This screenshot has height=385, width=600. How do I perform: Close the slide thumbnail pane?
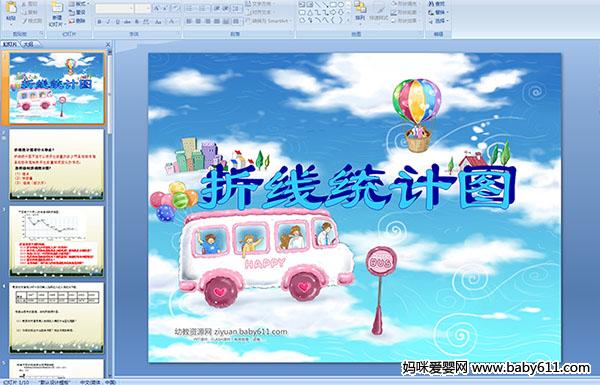(108, 45)
